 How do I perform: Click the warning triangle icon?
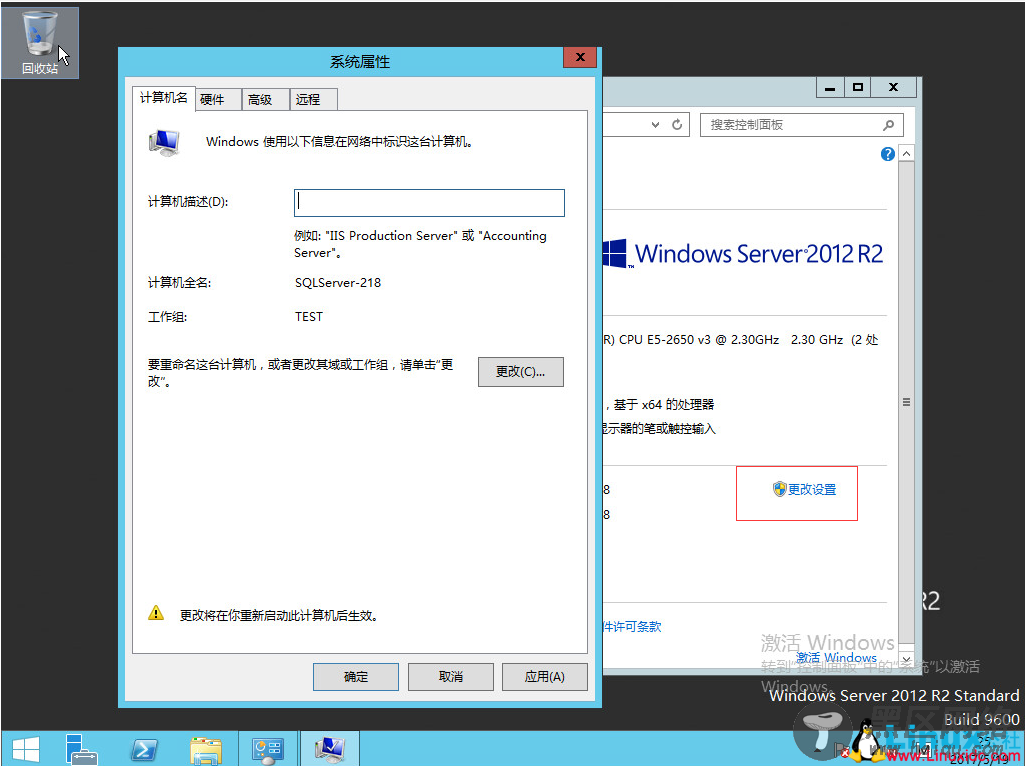(156, 613)
